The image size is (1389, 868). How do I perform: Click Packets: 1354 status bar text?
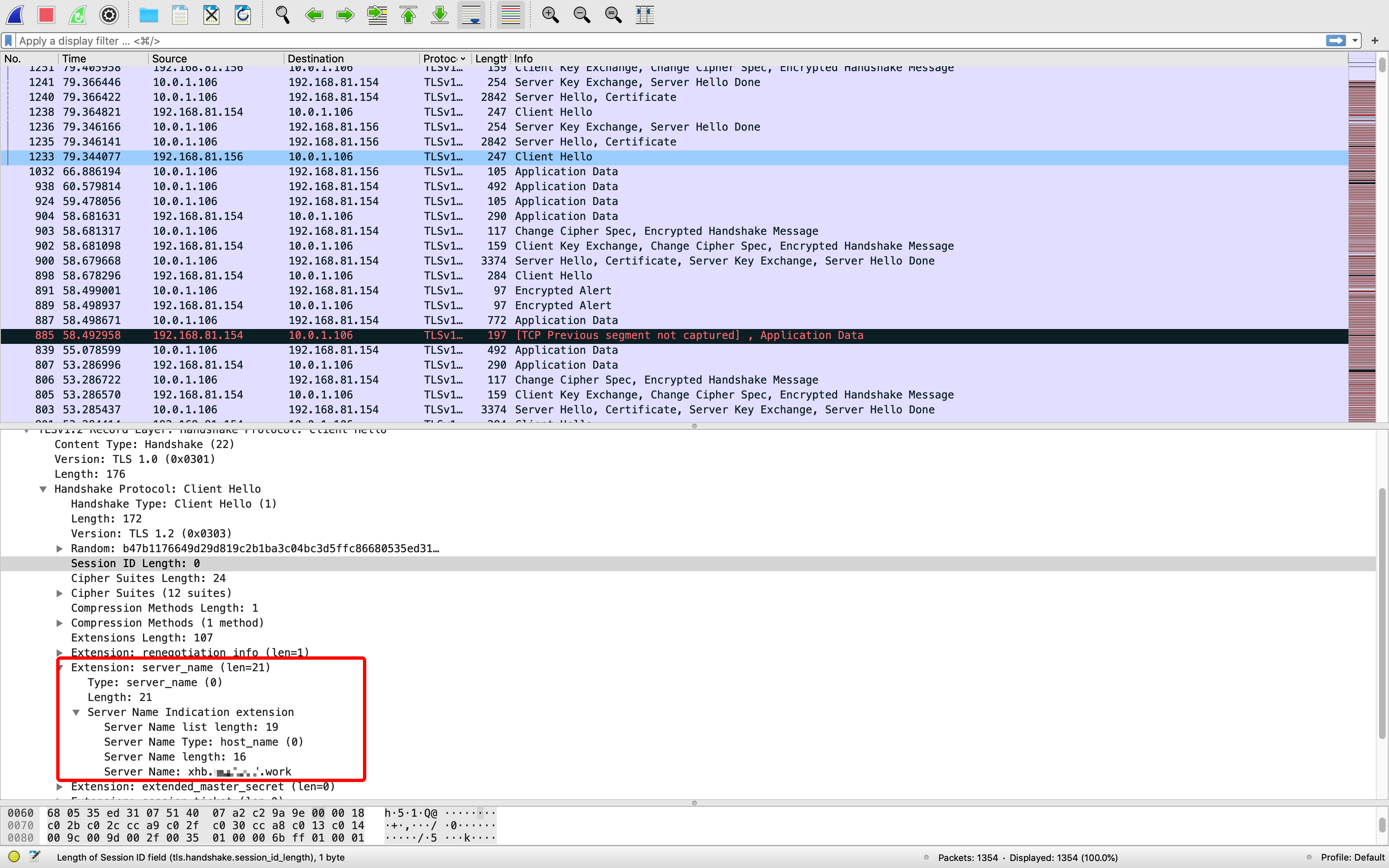(x=968, y=858)
